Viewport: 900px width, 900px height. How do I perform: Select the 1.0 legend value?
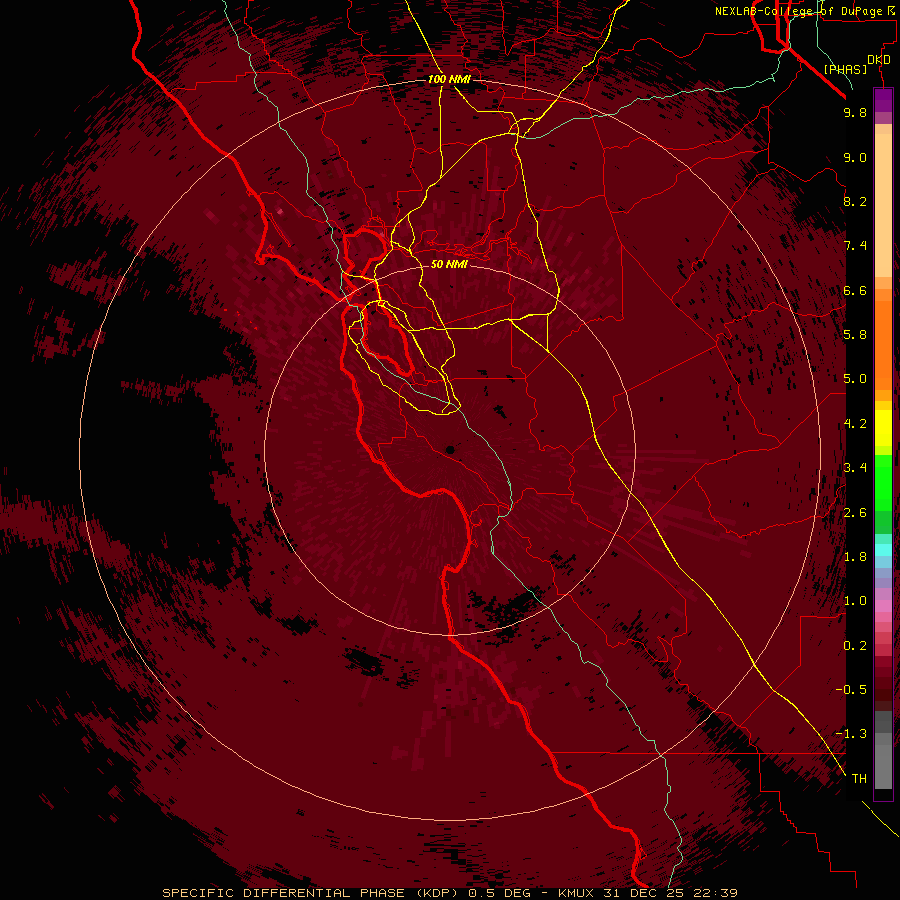[x=855, y=601]
